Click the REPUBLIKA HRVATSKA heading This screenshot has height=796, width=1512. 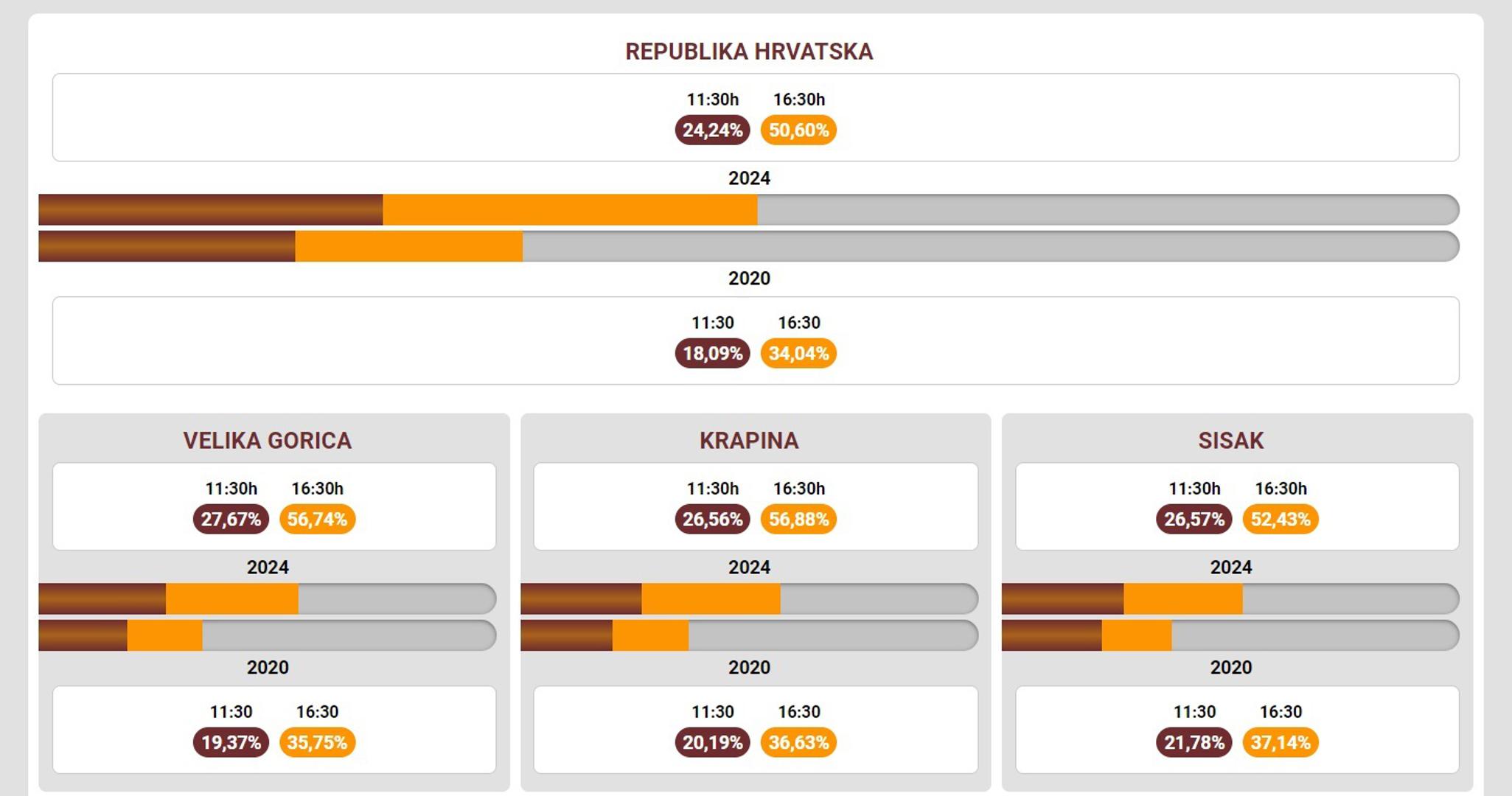(x=748, y=52)
